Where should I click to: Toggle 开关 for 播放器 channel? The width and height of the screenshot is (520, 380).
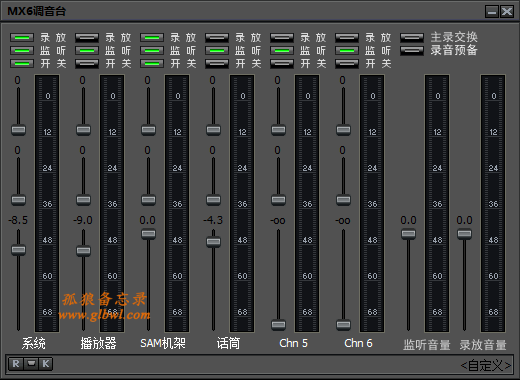[87, 63]
